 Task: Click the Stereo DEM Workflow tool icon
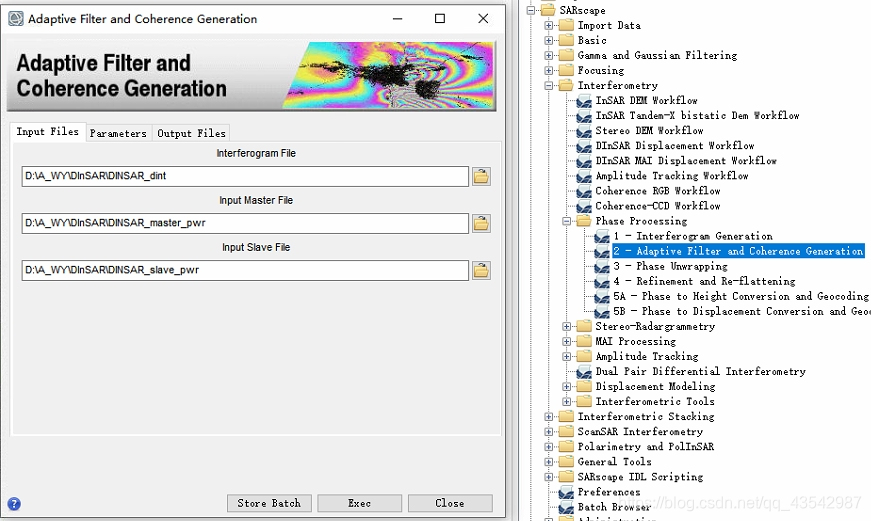(x=584, y=131)
